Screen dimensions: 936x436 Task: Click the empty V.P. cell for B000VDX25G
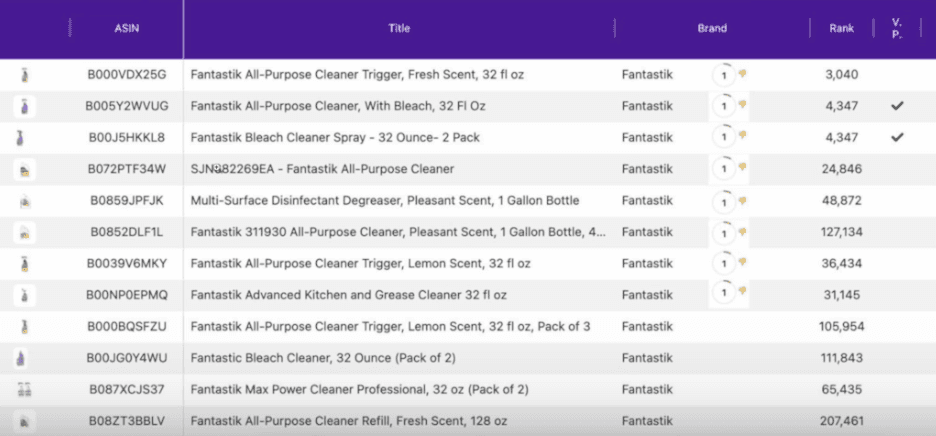point(897,74)
